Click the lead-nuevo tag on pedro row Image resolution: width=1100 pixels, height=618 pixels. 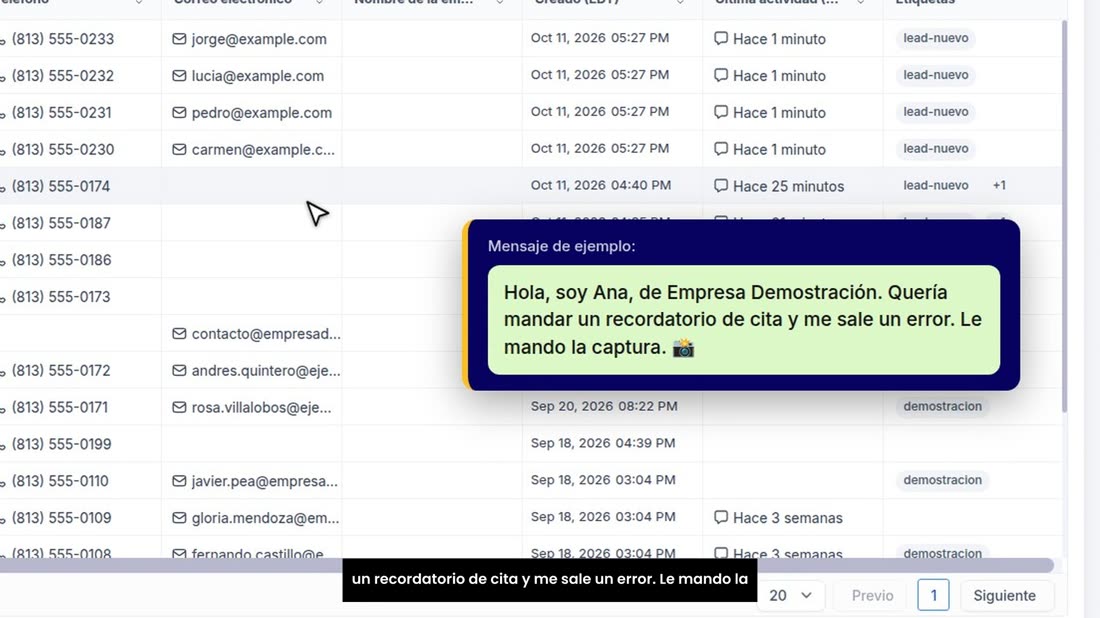935,112
